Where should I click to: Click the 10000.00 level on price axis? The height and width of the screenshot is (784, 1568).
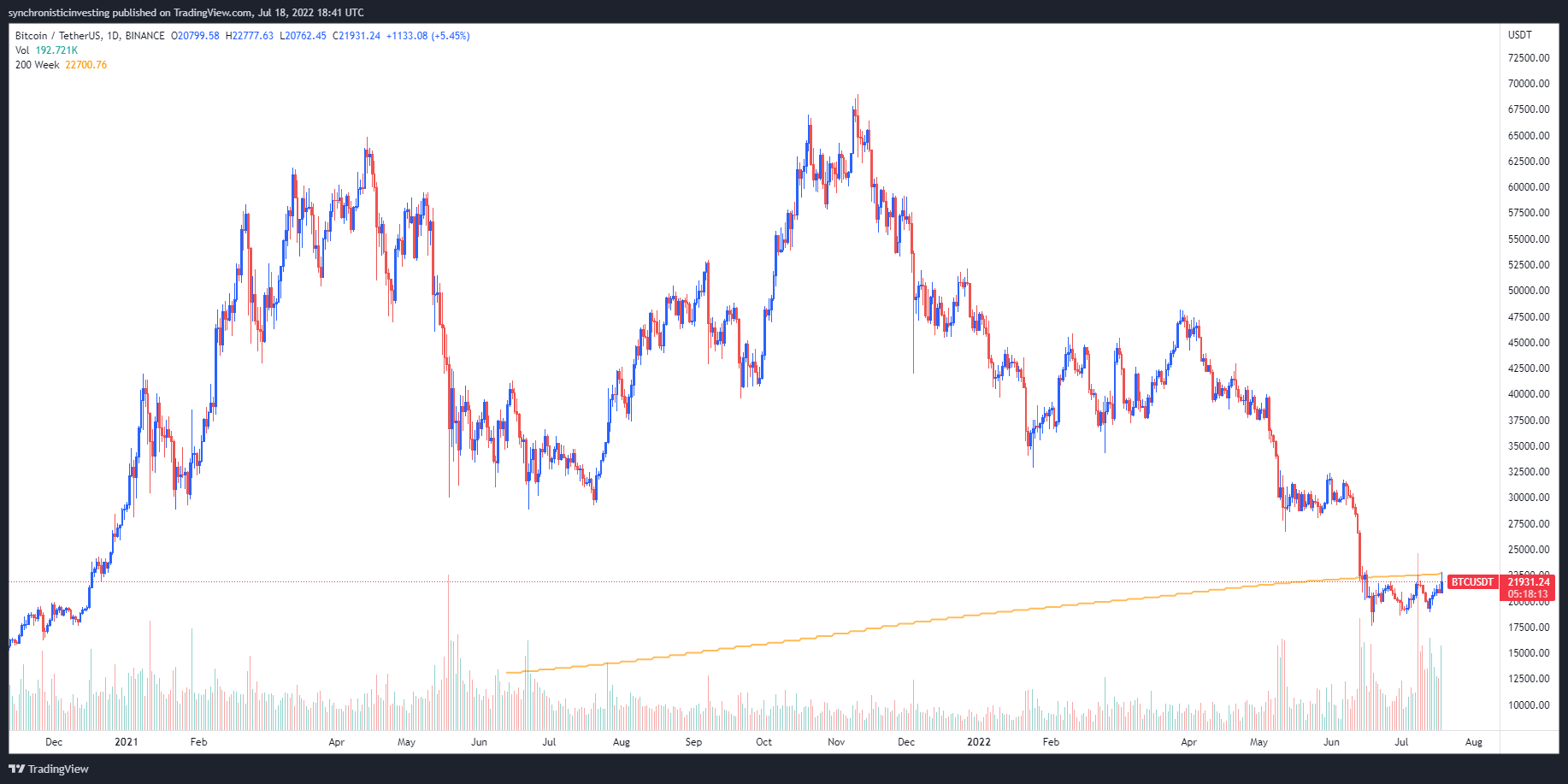[x=1528, y=705]
